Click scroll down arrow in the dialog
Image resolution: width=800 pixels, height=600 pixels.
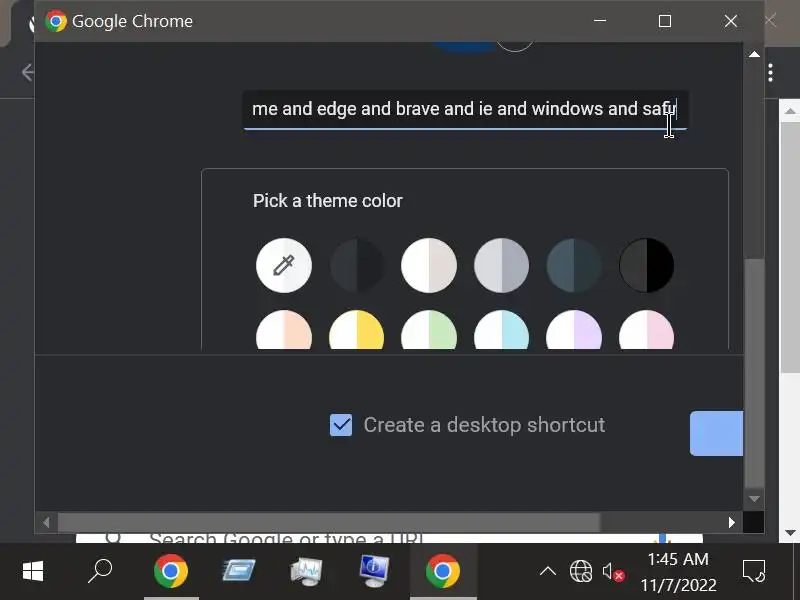(x=754, y=498)
